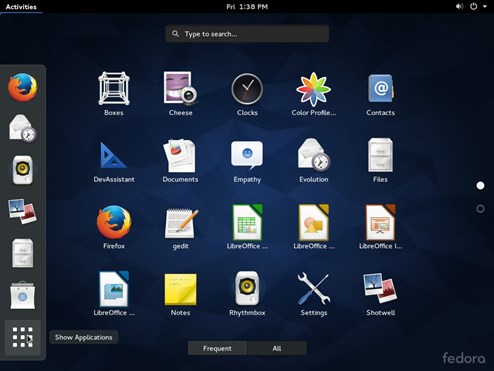
Task: Switch to second app page indicator
Action: click(480, 209)
